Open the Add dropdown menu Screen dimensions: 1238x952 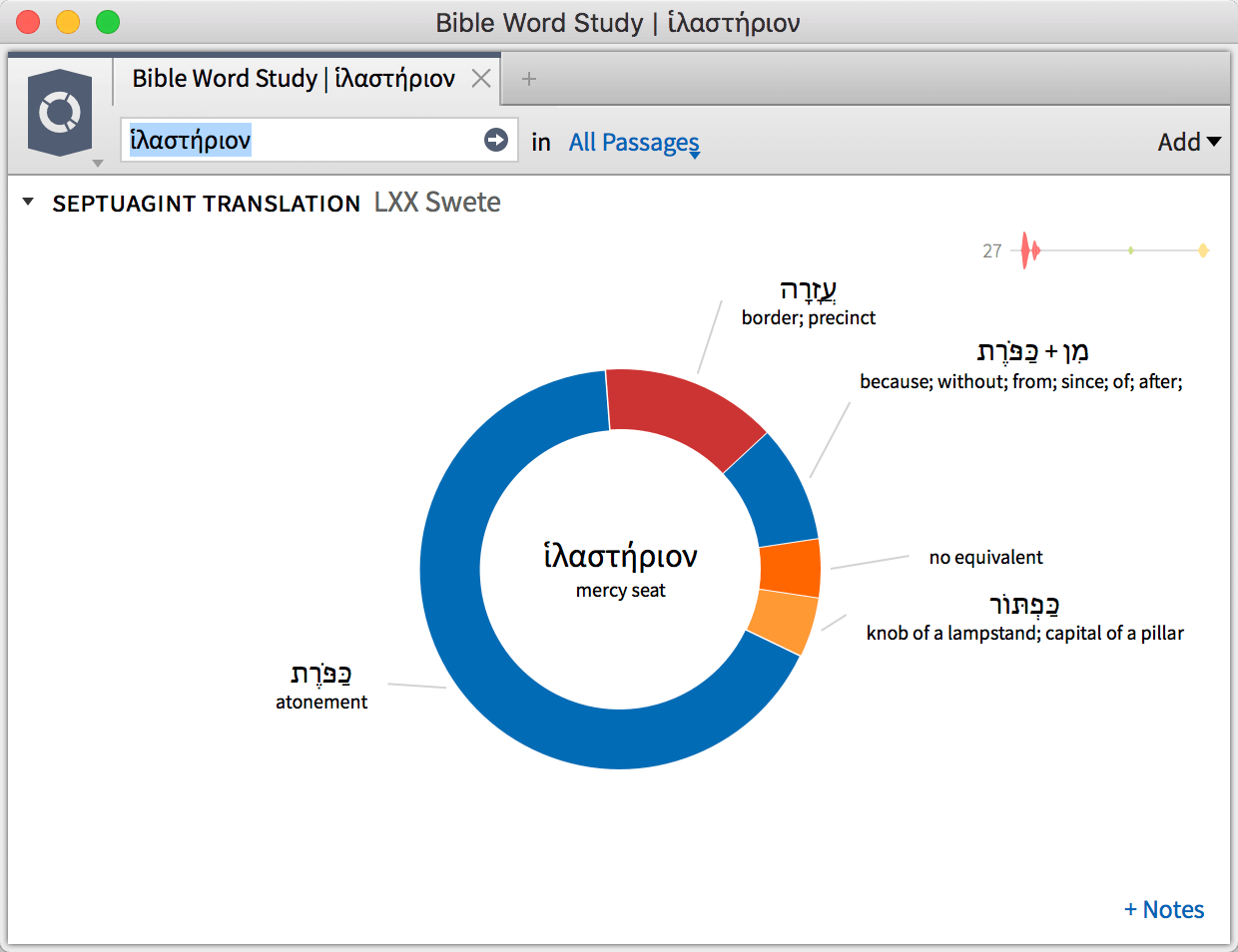coord(1188,143)
